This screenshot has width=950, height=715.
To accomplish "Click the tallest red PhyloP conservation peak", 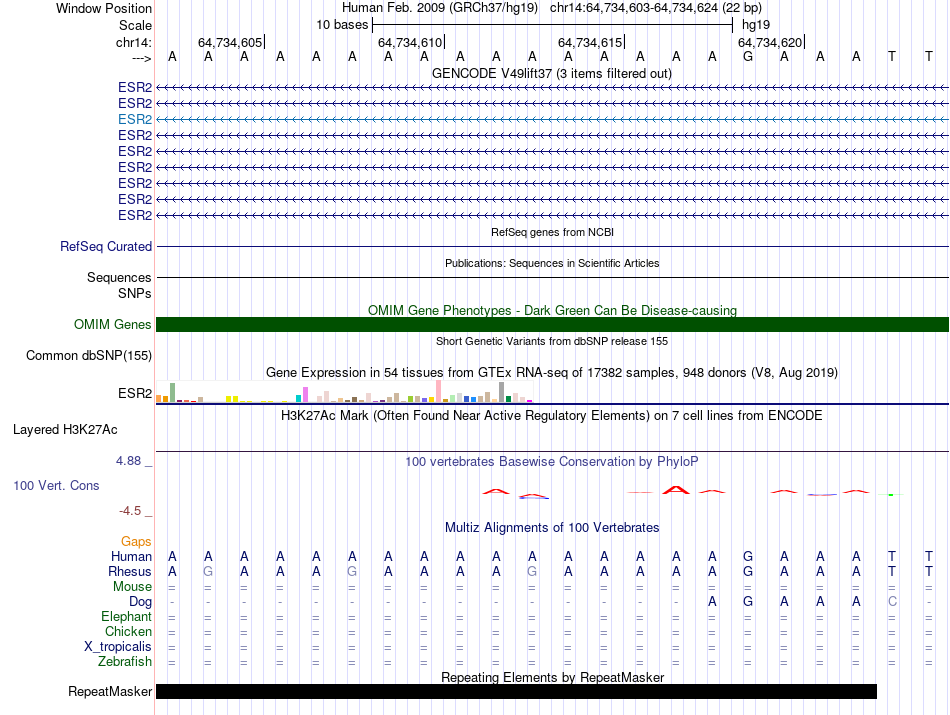I will pyautogui.click(x=676, y=490).
